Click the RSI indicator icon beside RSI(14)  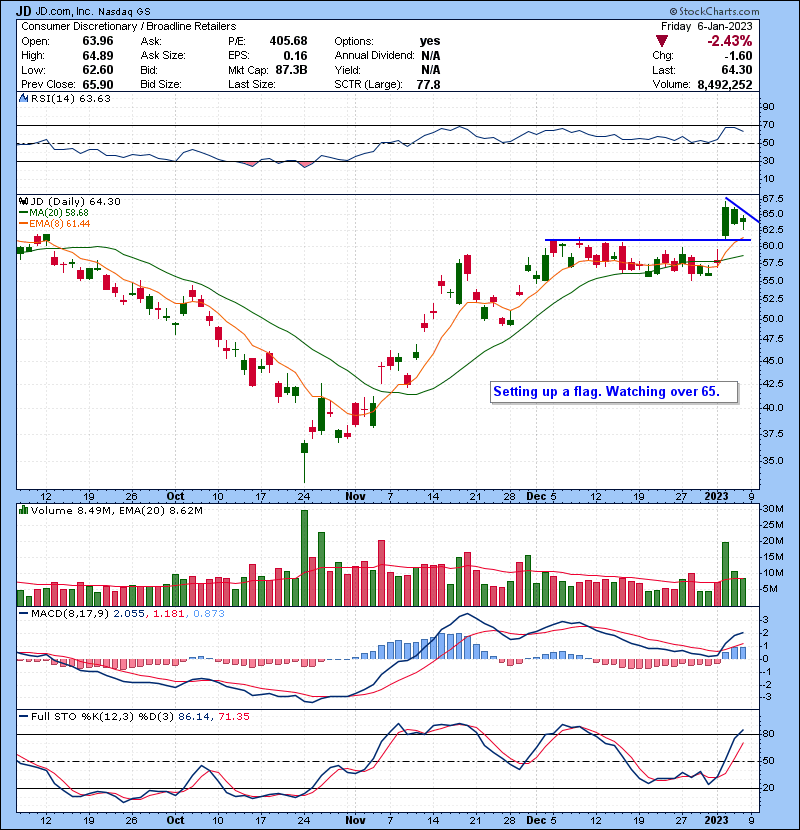point(23,98)
